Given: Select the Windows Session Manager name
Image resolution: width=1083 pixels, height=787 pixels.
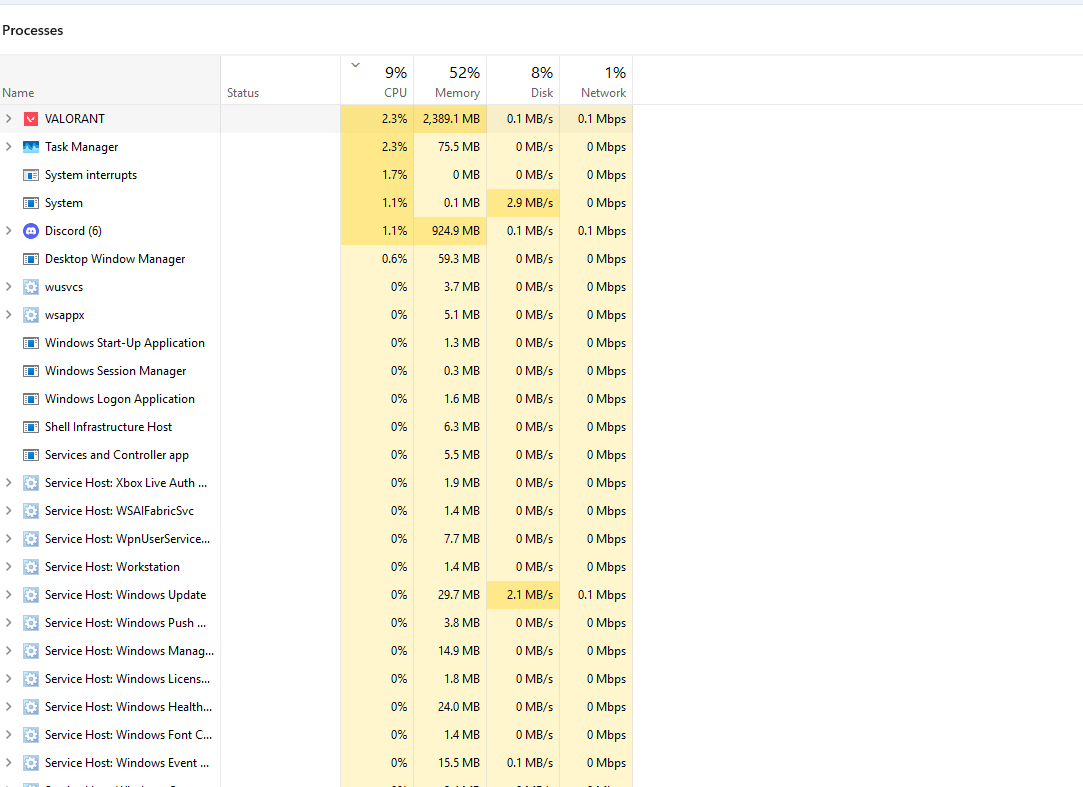Looking at the screenshot, I should pos(115,371).
